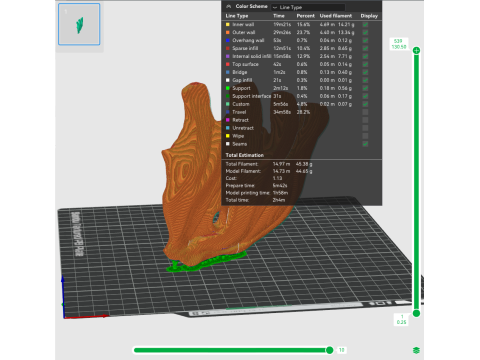Click the Seams white color square
Viewport: 480px width, 360px height.
[x=228, y=144]
